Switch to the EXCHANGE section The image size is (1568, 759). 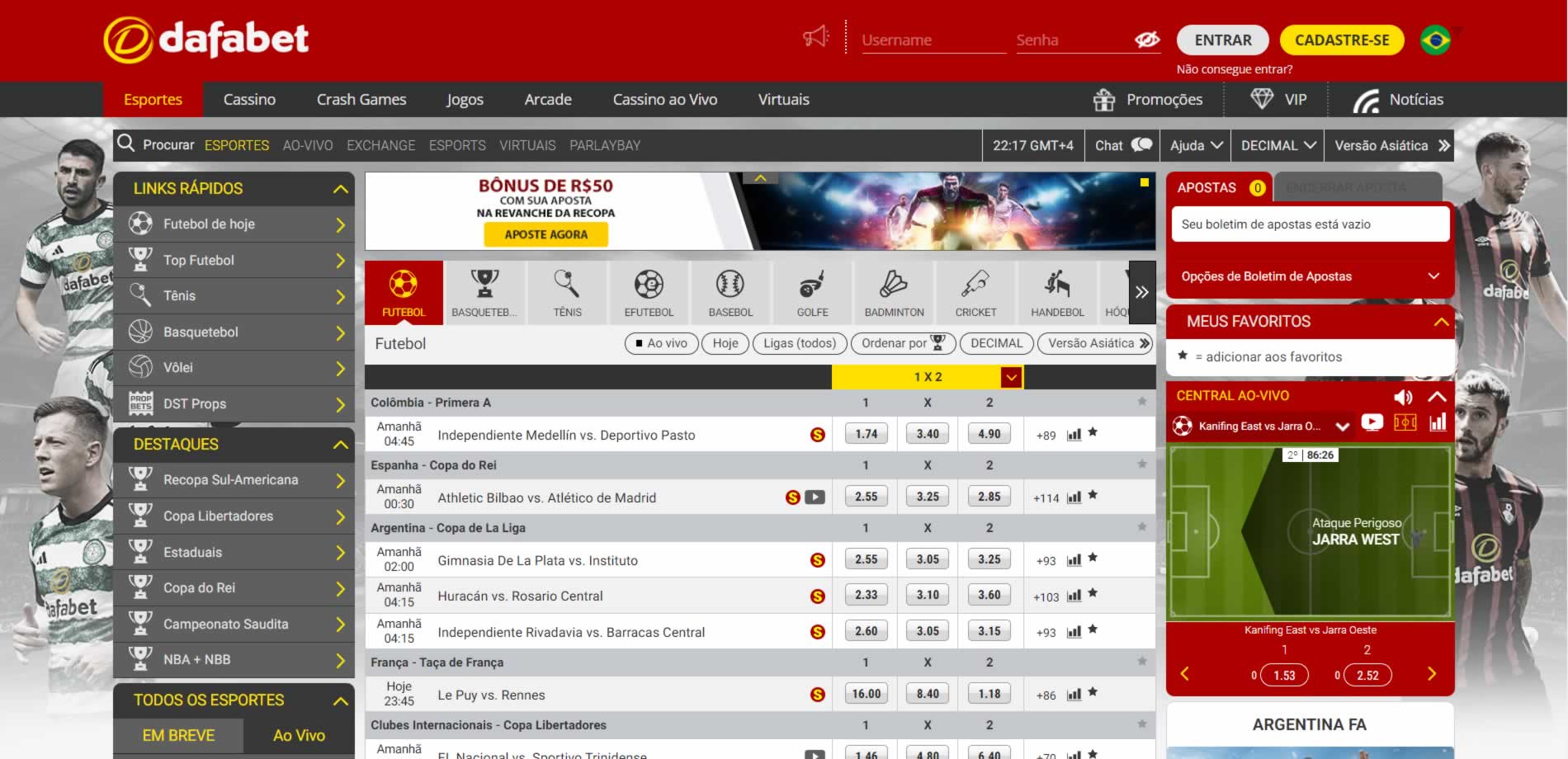tap(381, 145)
